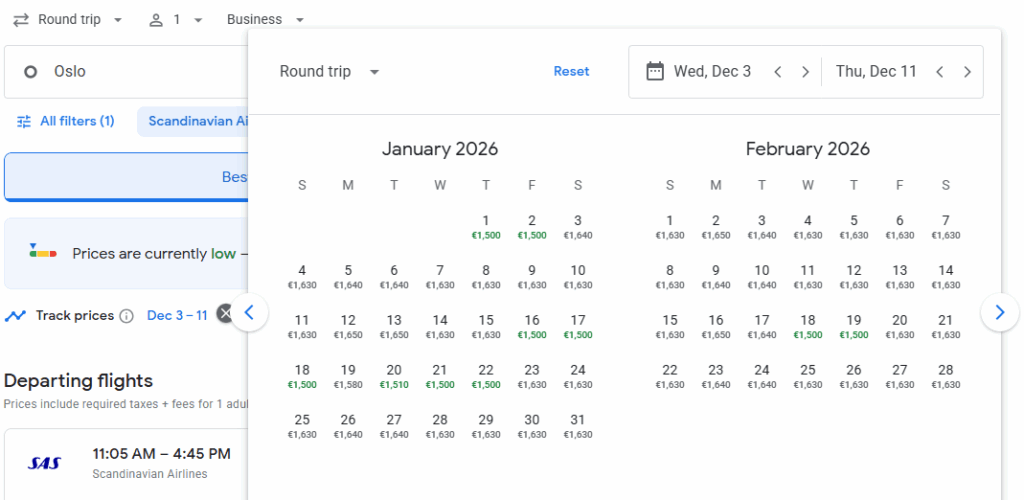Click the Track prices graph icon
This screenshot has height=500, width=1024.
click(15, 316)
